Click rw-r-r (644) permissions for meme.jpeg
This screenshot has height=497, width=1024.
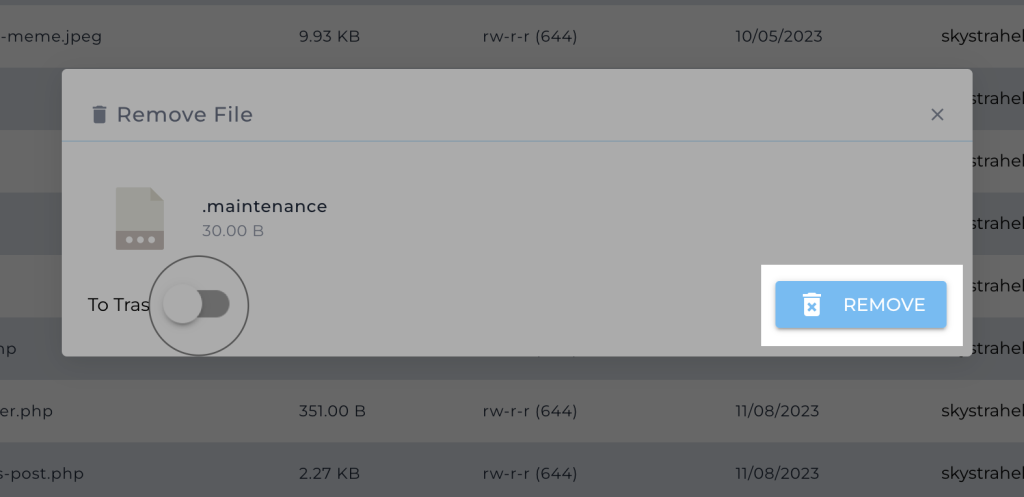[x=529, y=37]
